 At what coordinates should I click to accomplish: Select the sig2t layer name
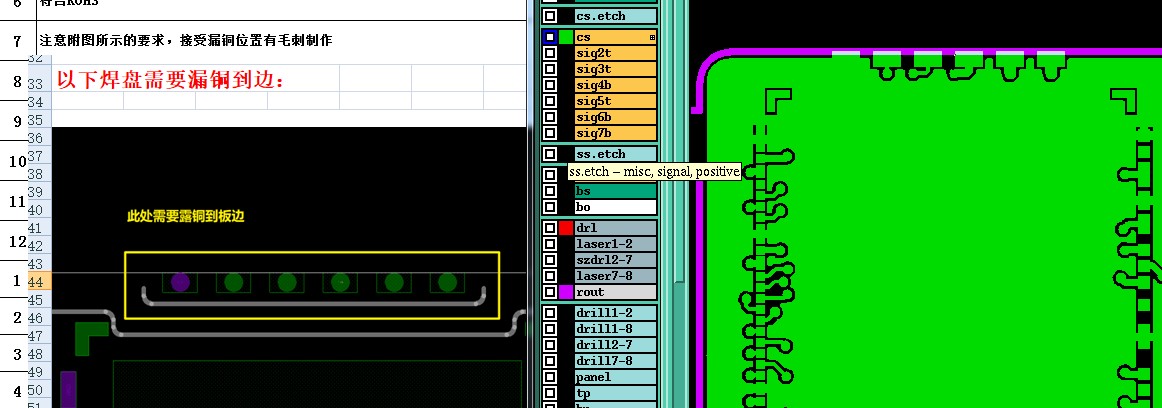(616, 53)
